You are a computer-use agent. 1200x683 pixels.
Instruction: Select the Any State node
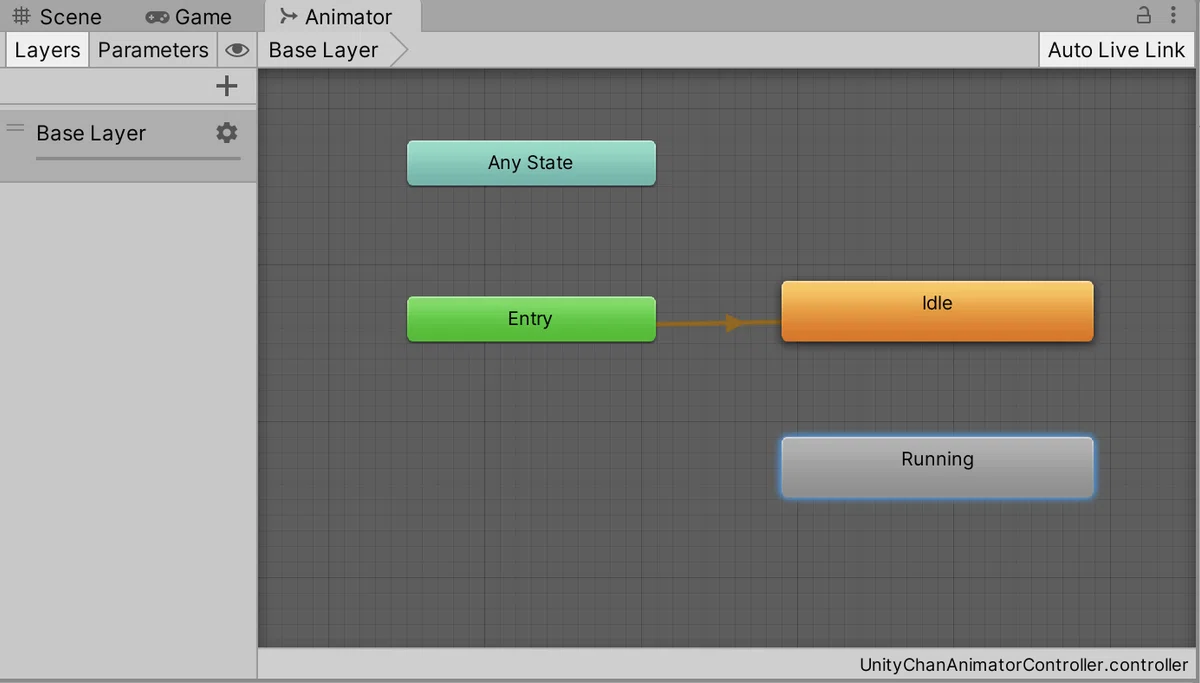(x=531, y=163)
